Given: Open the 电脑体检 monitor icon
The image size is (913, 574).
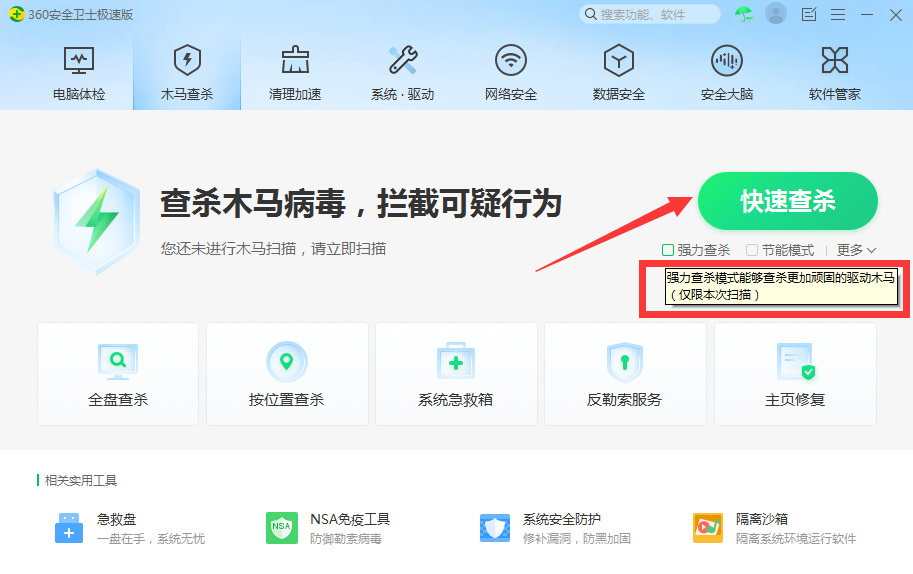Looking at the screenshot, I should [79, 61].
